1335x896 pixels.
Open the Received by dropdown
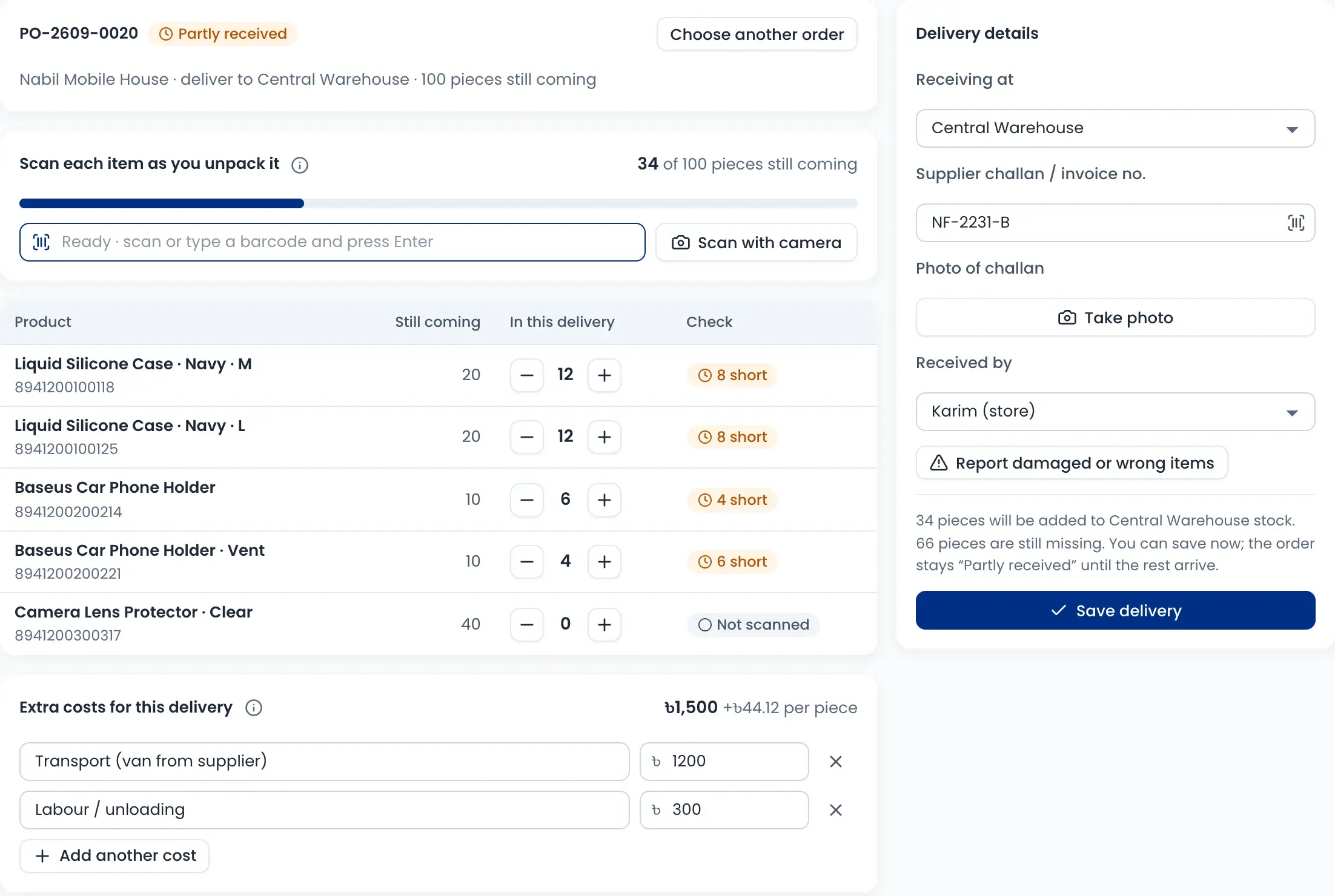click(x=1115, y=412)
